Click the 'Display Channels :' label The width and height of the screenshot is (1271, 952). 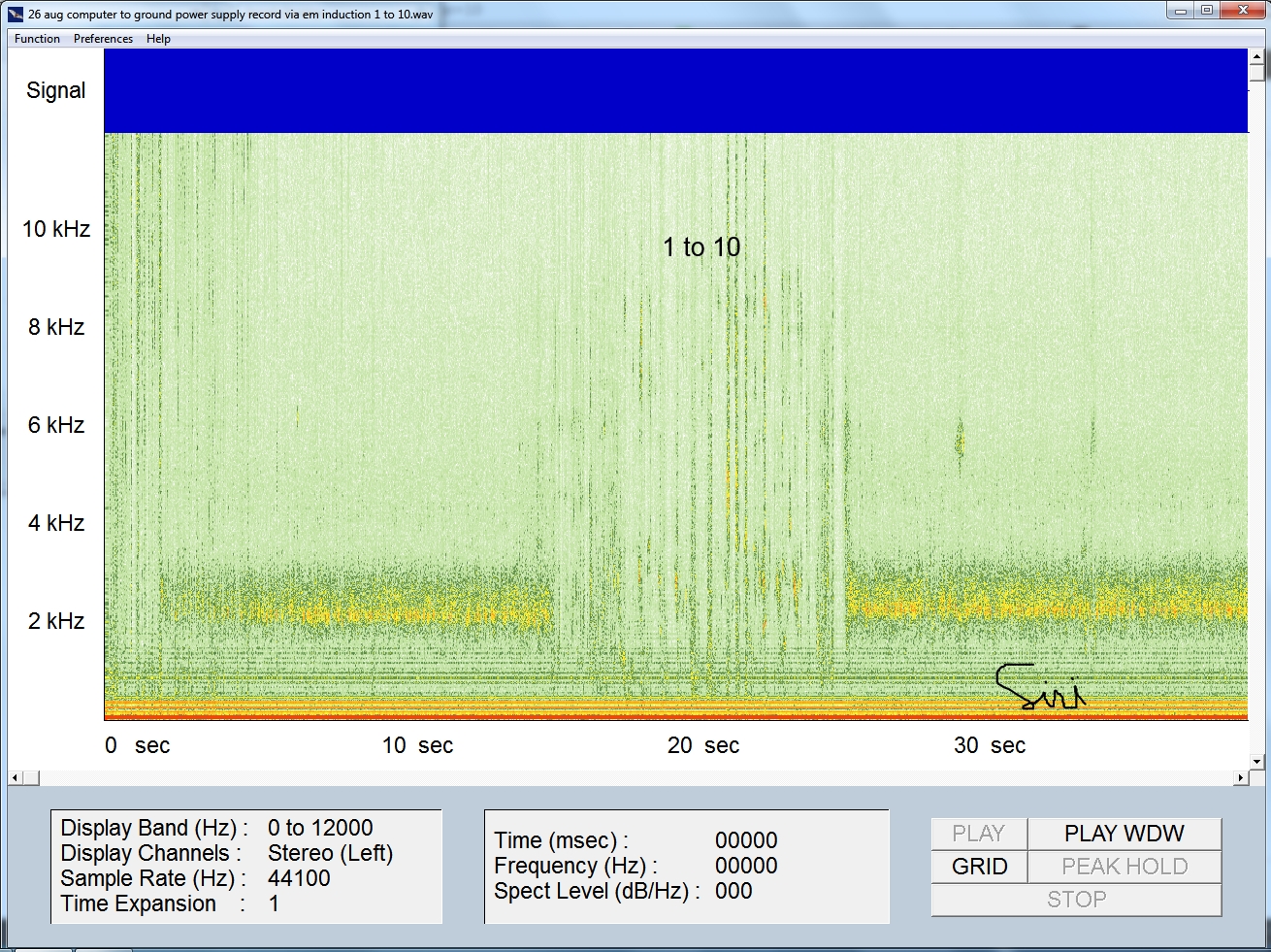pyautogui.click(x=151, y=853)
